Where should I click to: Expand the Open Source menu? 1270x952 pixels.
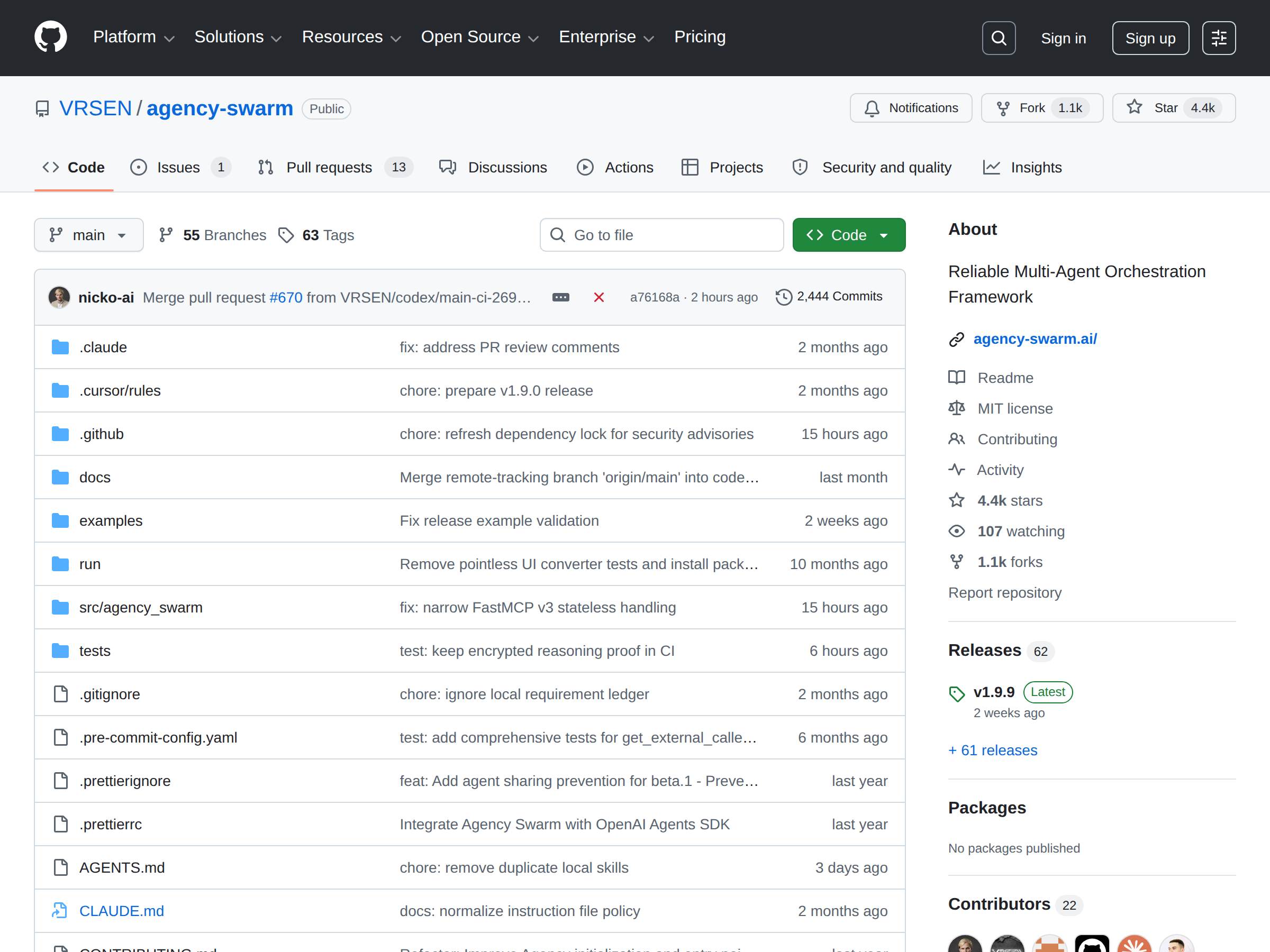click(480, 38)
